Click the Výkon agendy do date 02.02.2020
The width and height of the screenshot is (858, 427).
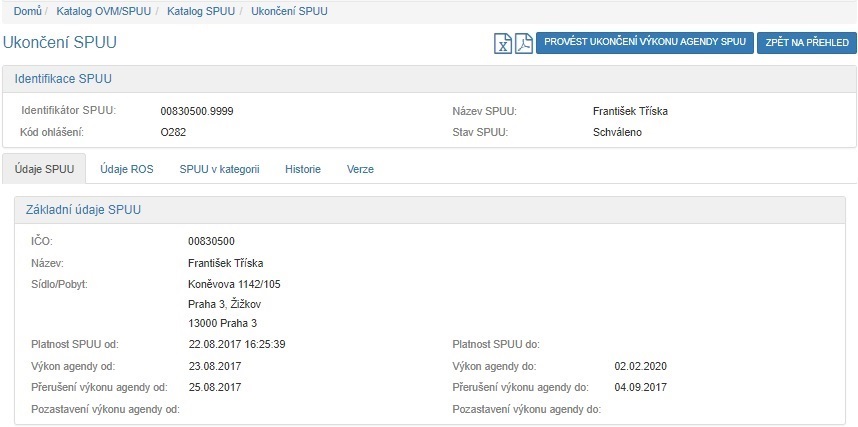click(x=640, y=365)
